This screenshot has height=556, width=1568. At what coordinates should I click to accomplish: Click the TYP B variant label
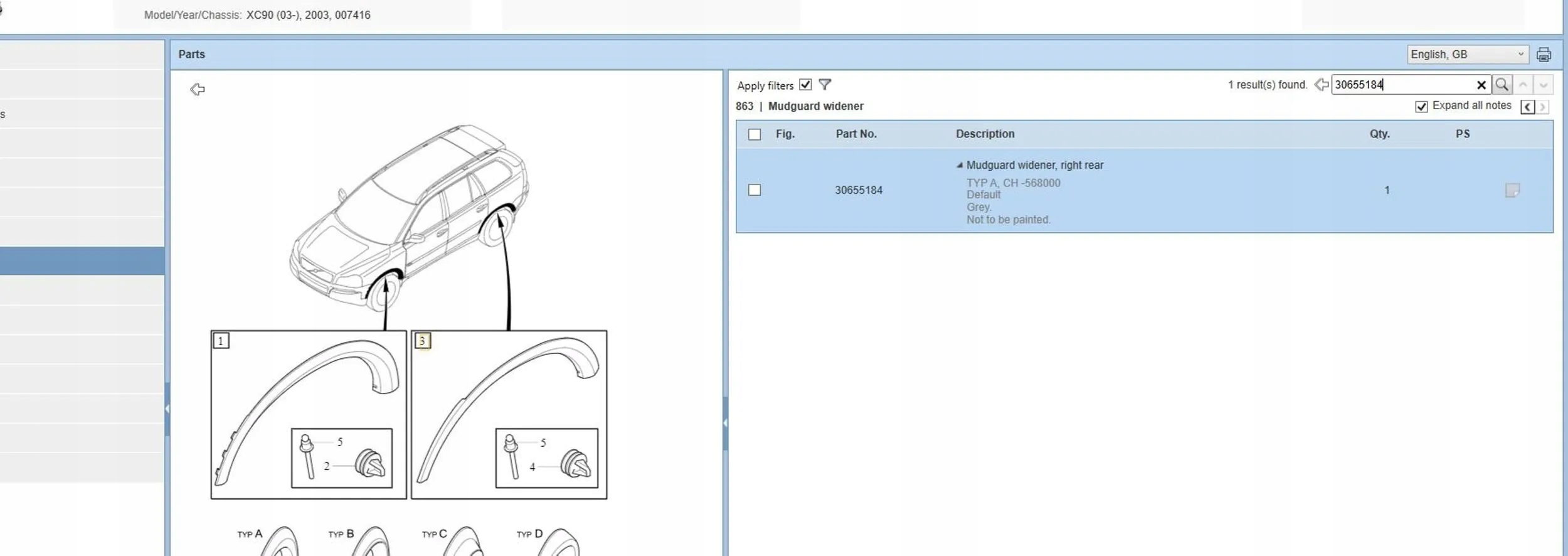341,534
